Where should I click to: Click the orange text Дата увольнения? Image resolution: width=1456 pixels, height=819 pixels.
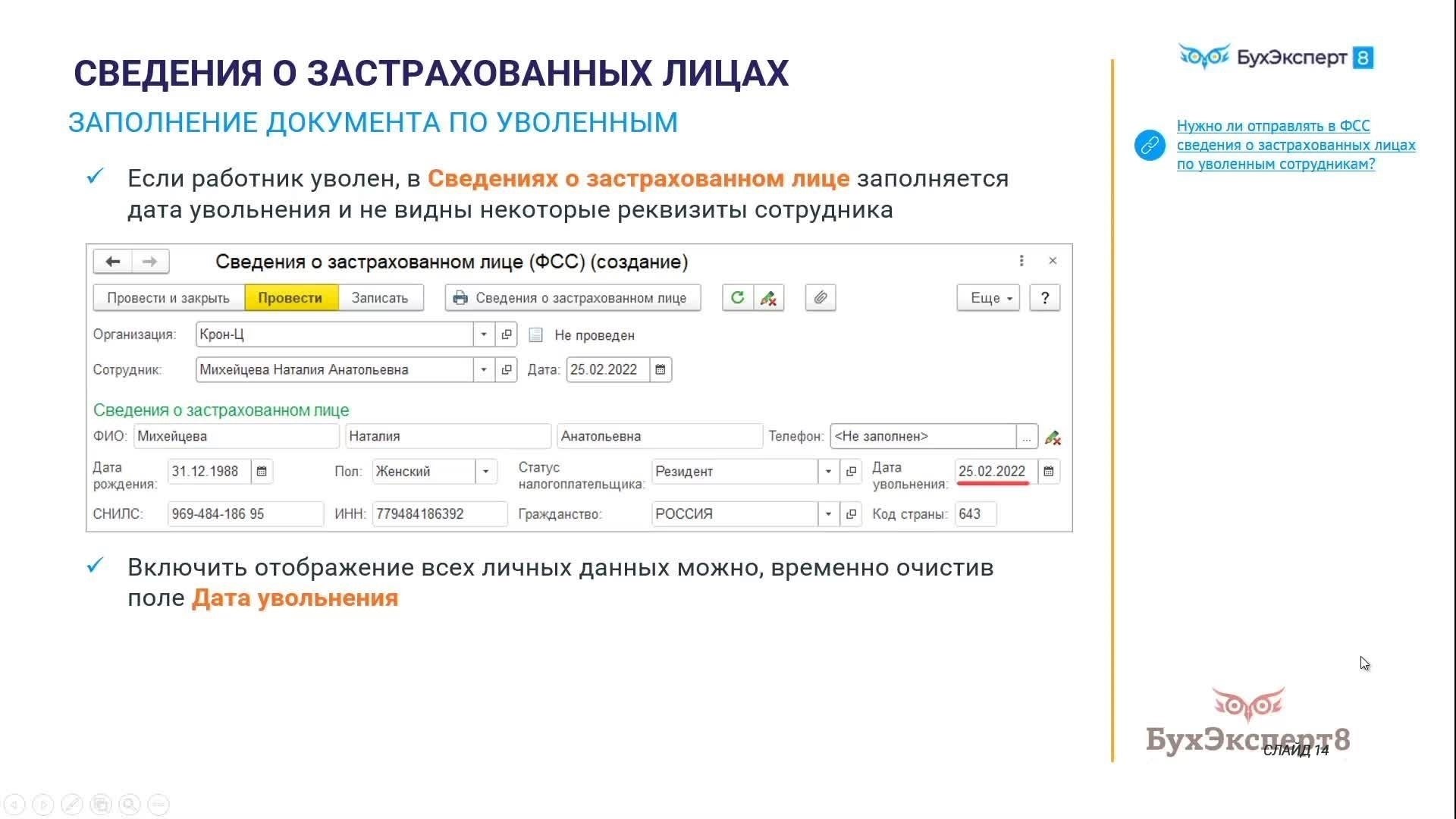click(295, 598)
